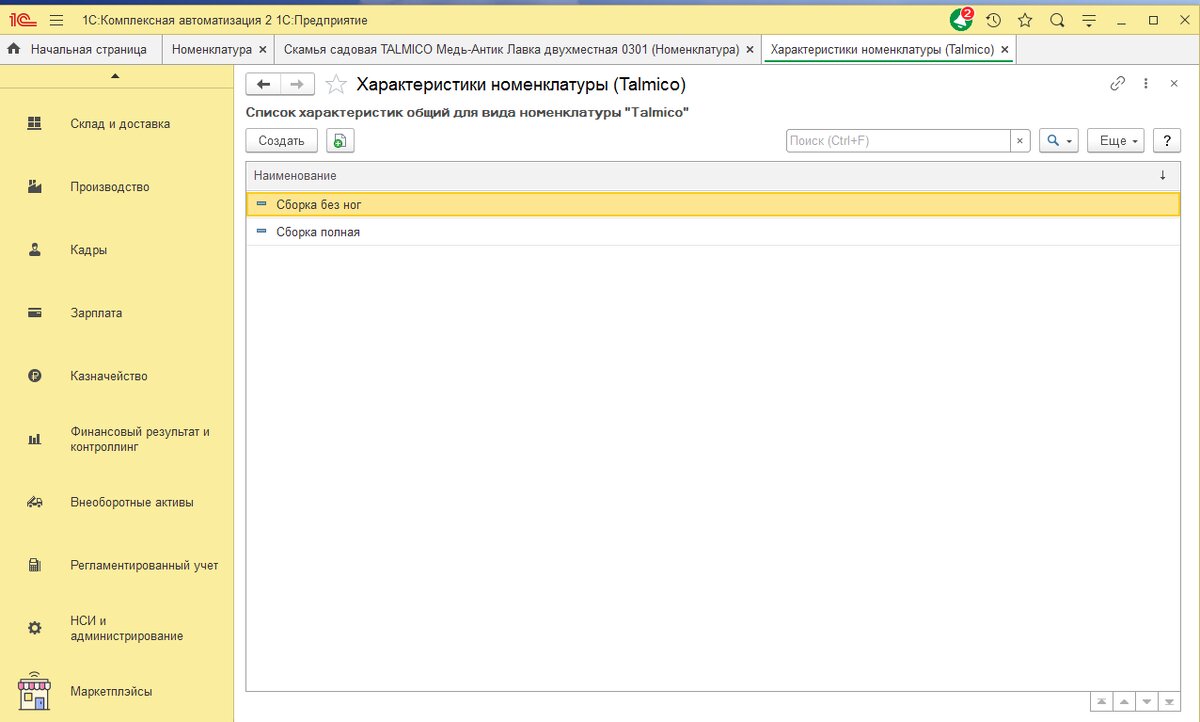Click Зарплата card icon
The width and height of the screenshot is (1200, 722).
click(35, 313)
